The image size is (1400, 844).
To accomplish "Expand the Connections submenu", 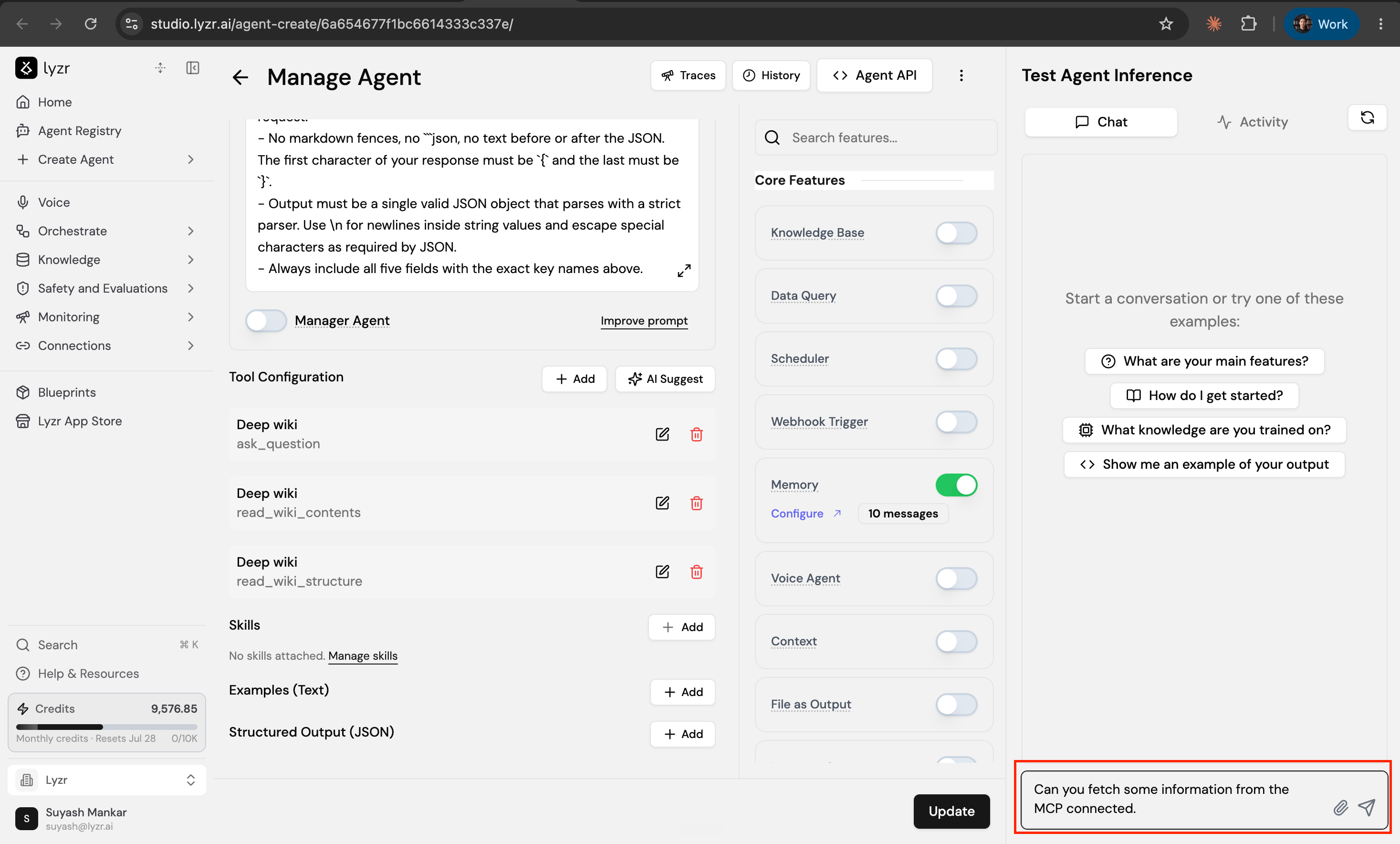I will [190, 346].
